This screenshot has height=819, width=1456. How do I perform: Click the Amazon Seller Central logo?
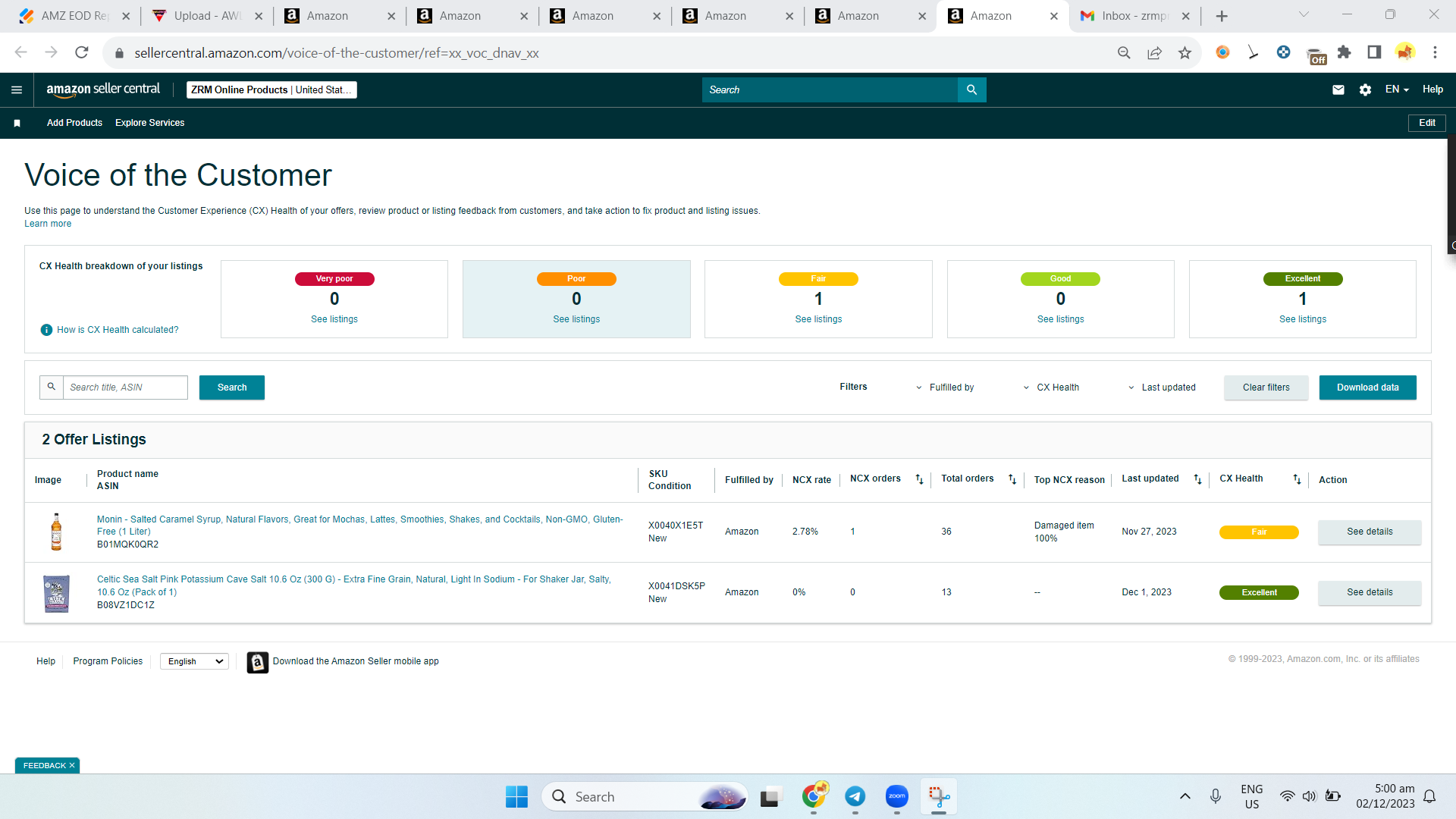click(x=103, y=89)
